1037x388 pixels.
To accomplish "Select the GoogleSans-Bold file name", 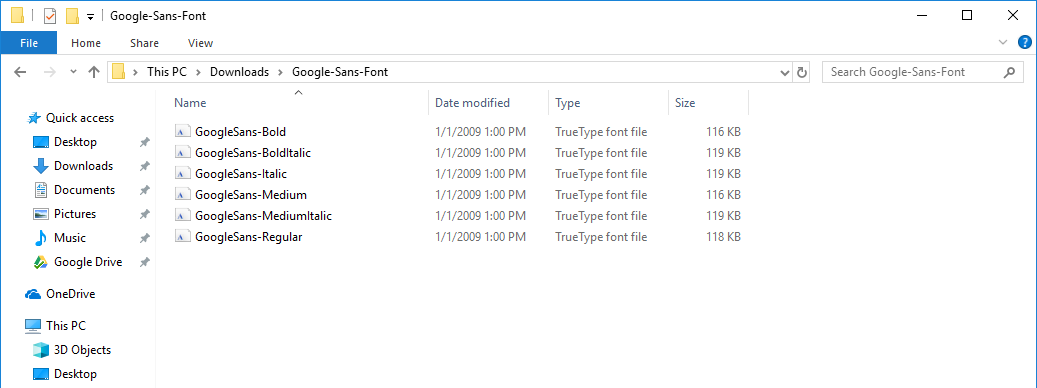I will [240, 132].
